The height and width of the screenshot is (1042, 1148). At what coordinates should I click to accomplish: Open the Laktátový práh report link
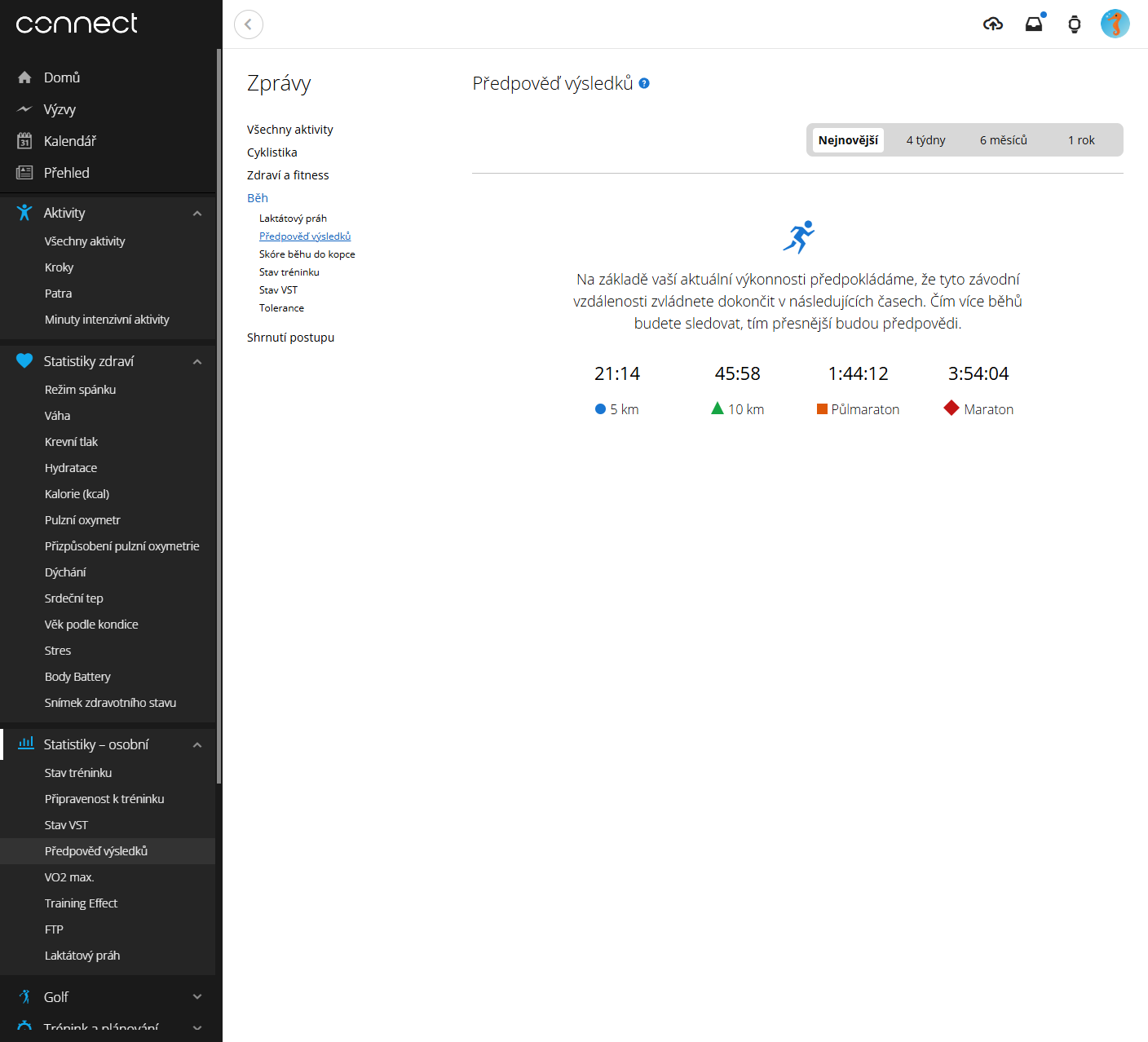coord(293,219)
